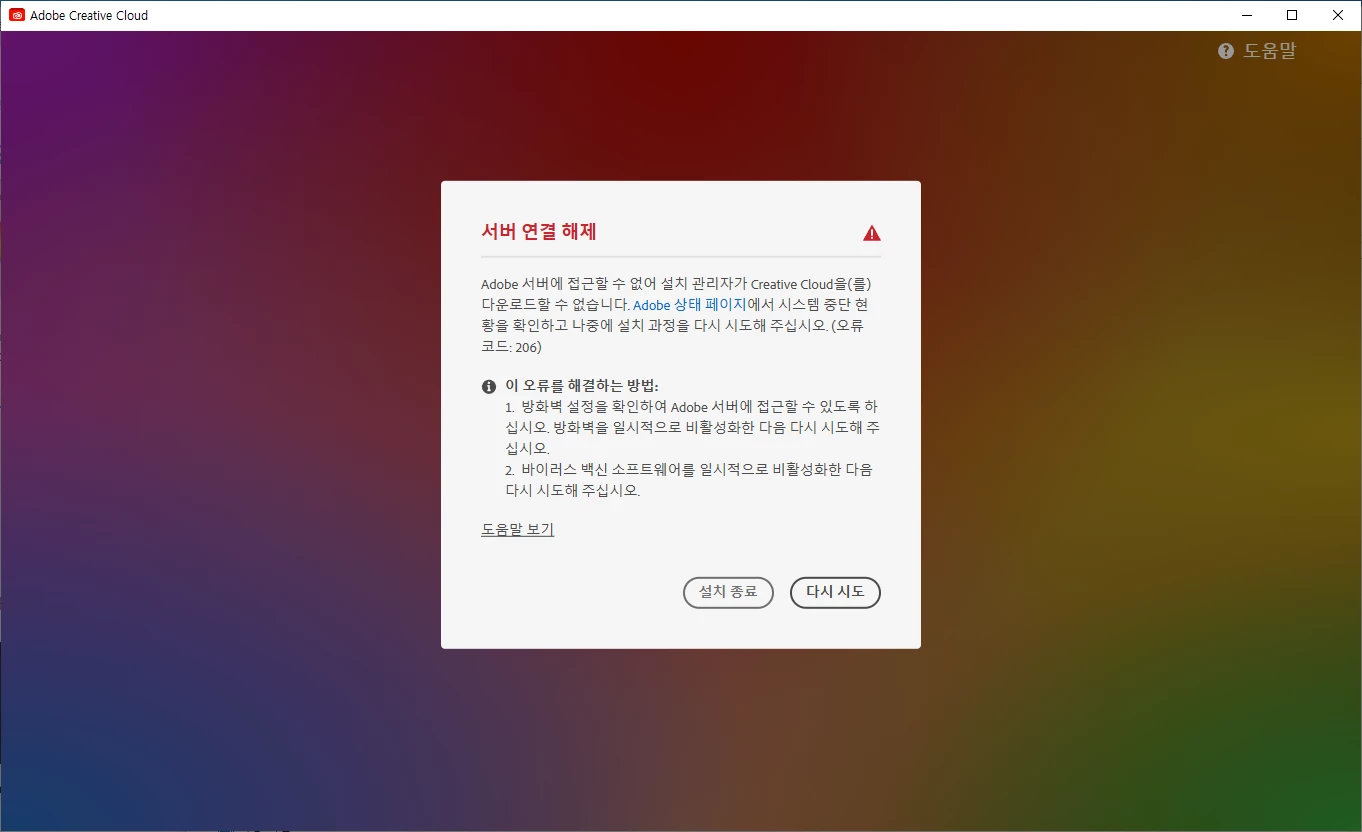Screen dimensions: 1362x832
Task: Click the 도움말 help question mark icon
Action: coord(1226,51)
